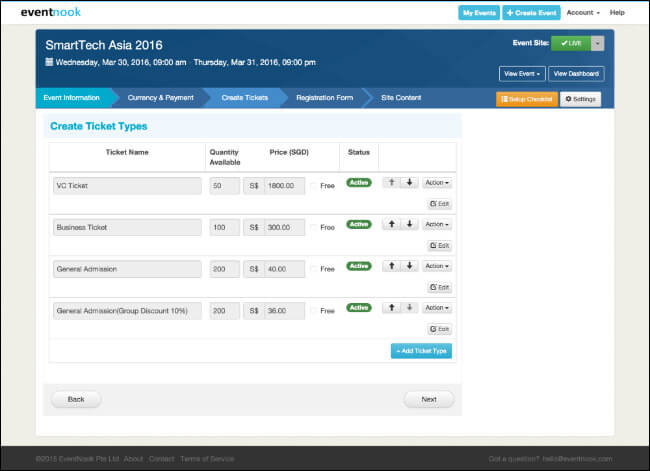This screenshot has height=471, width=650.
Task: Click Active badge for General Admission S$40
Action: coord(359,266)
